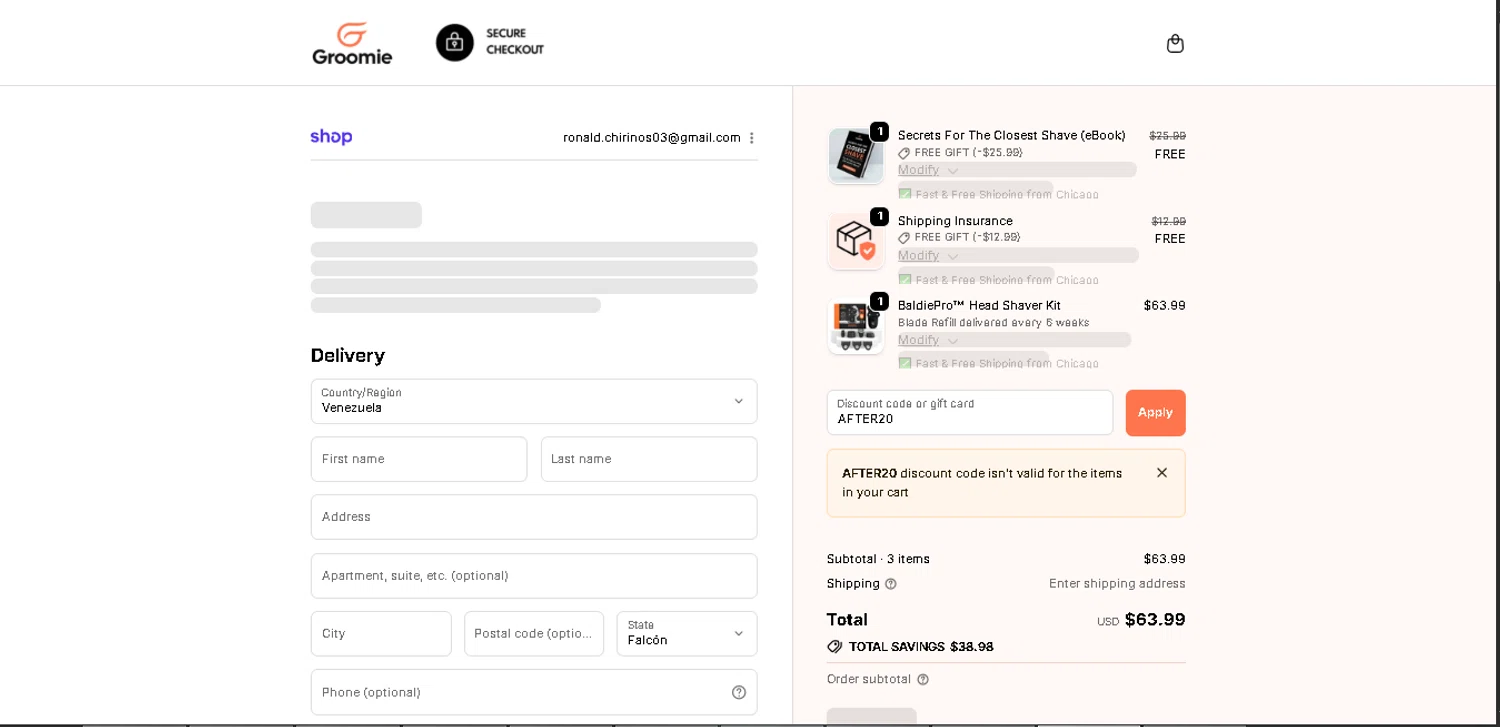The width and height of the screenshot is (1500, 727).
Task: Click the Apply discount button
Action: click(1155, 413)
